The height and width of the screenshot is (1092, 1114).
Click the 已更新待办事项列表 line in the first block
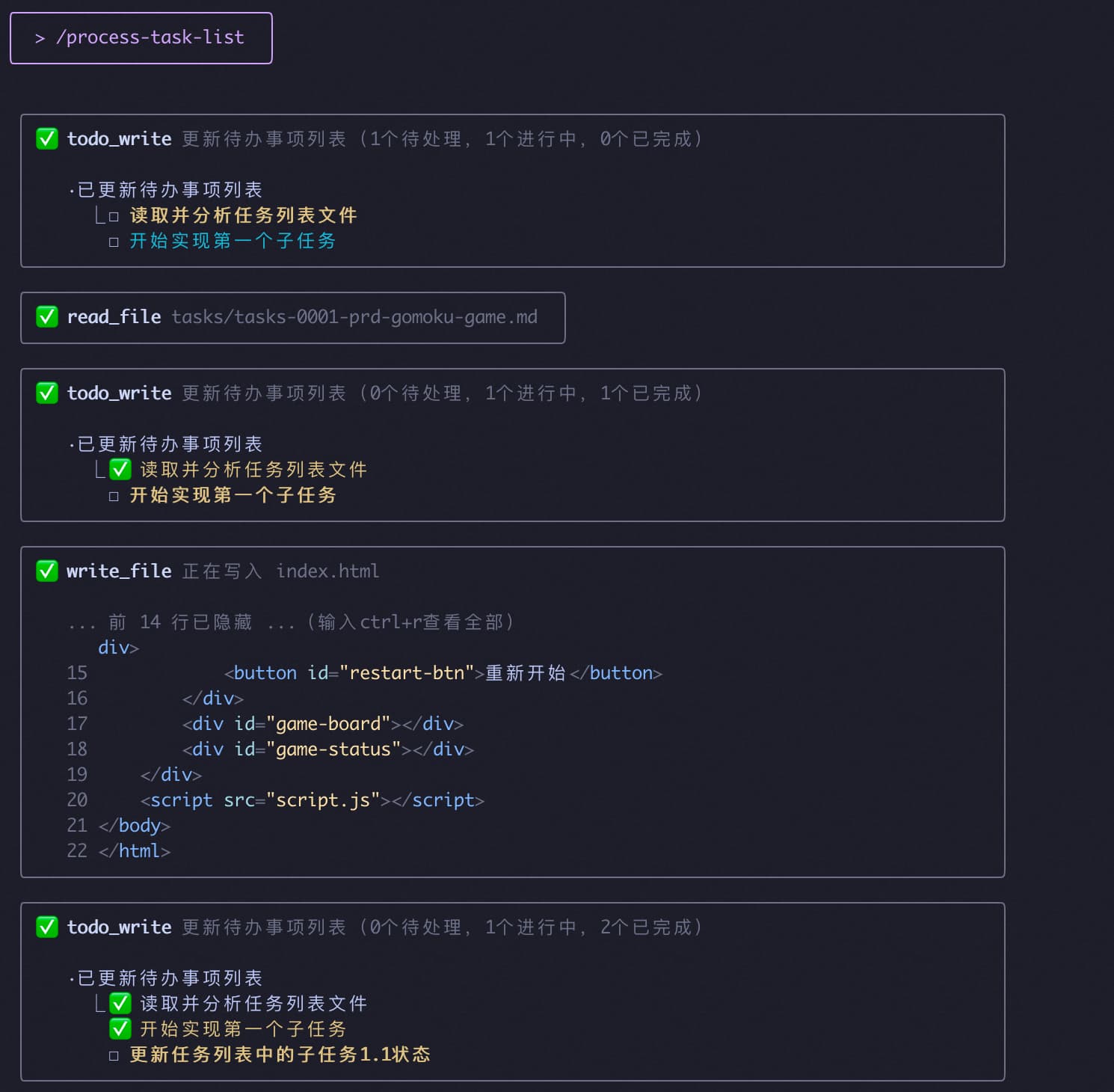[x=170, y=190]
